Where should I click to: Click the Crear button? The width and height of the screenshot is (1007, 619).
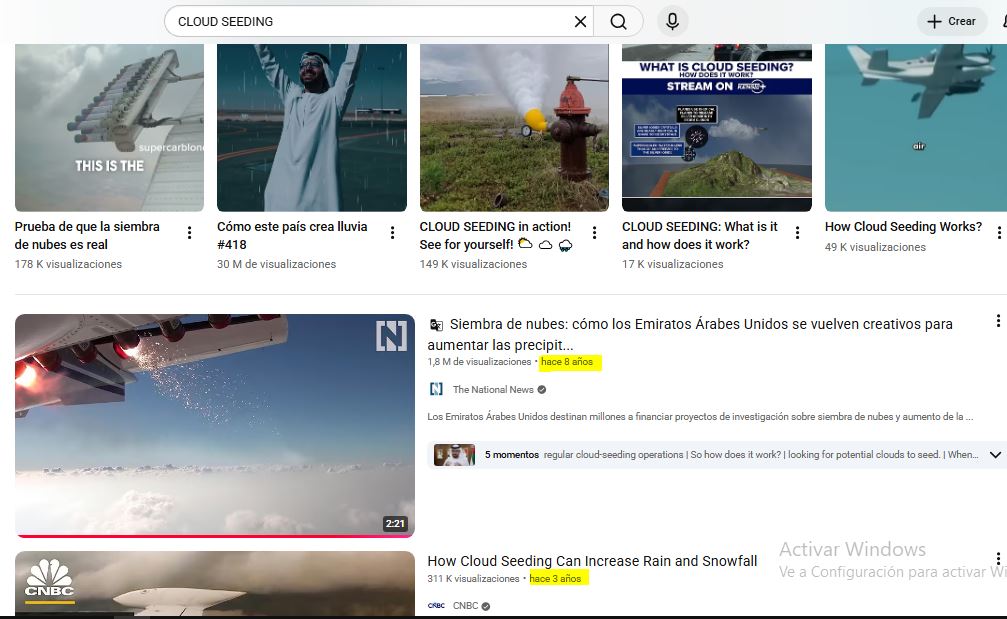click(951, 21)
